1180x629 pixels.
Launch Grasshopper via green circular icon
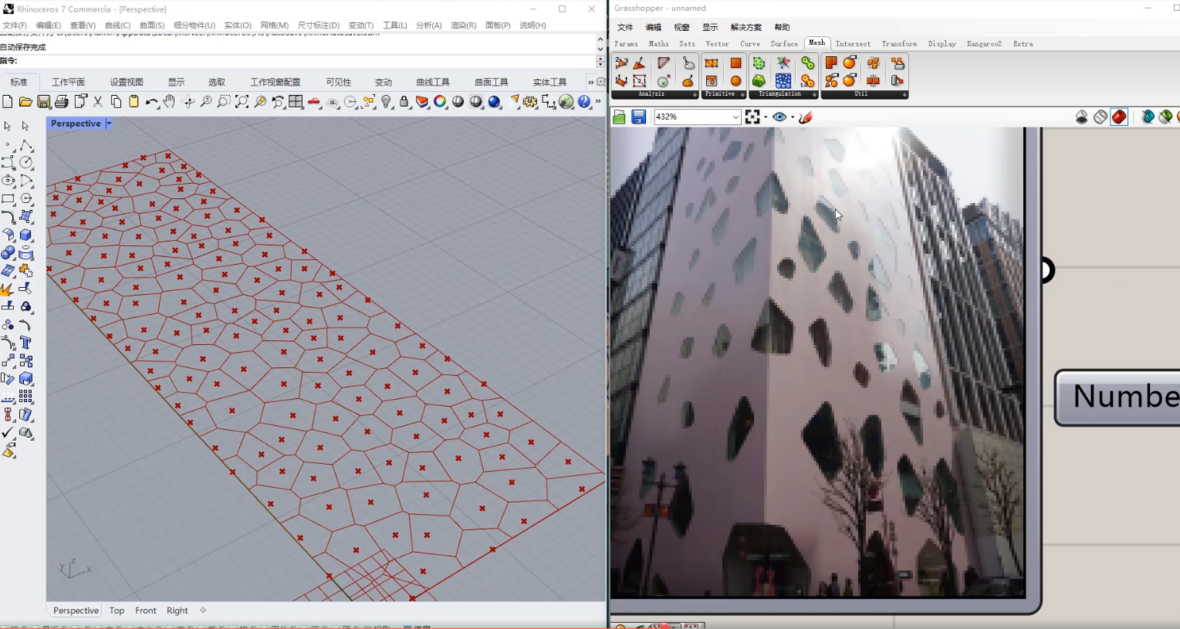pos(567,102)
